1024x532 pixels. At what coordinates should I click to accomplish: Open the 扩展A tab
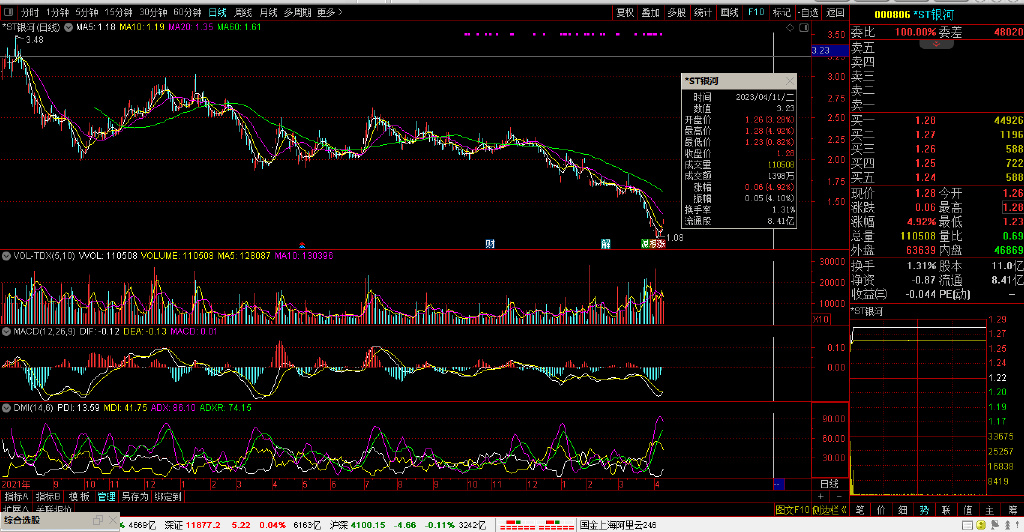pos(16,509)
